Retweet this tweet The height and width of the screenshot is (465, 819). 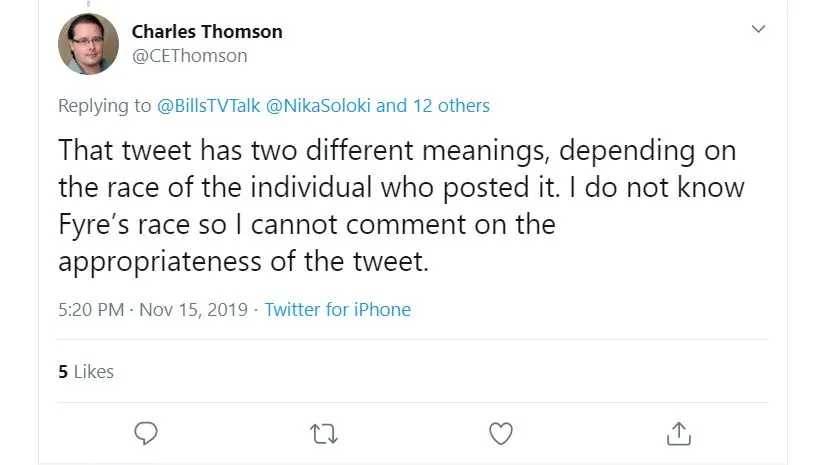324,433
